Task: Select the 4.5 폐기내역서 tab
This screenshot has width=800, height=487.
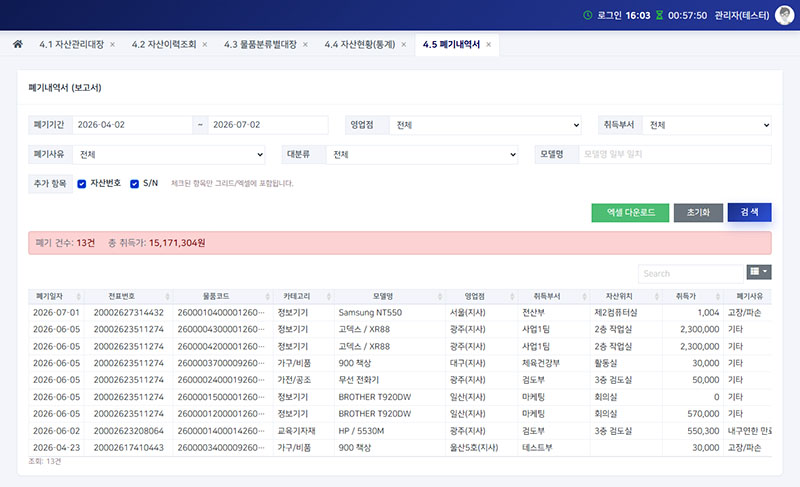Action: click(x=451, y=45)
